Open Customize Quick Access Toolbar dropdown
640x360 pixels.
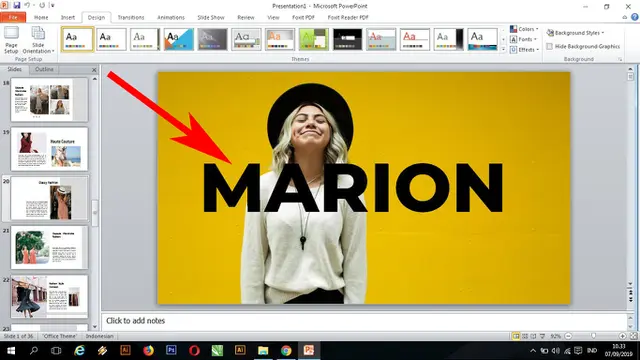(x=52, y=5)
